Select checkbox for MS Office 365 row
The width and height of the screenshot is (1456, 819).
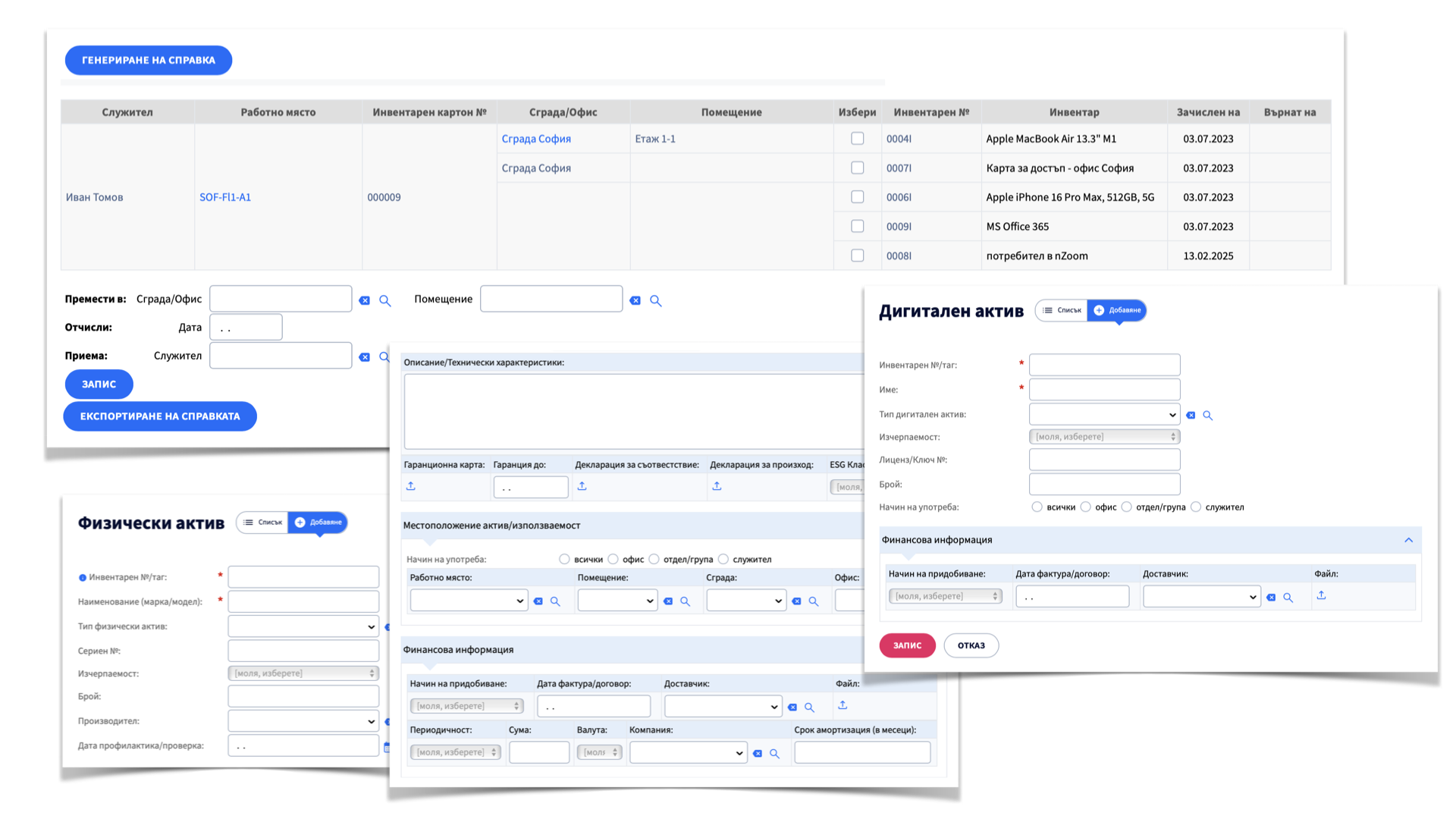click(x=858, y=226)
